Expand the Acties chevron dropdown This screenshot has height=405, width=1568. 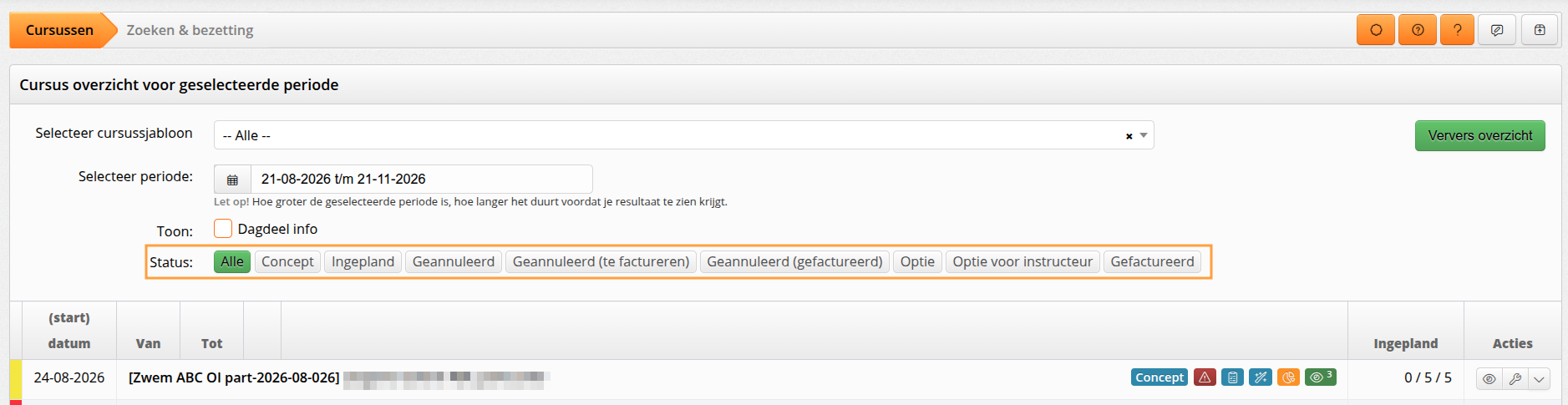tap(1539, 379)
